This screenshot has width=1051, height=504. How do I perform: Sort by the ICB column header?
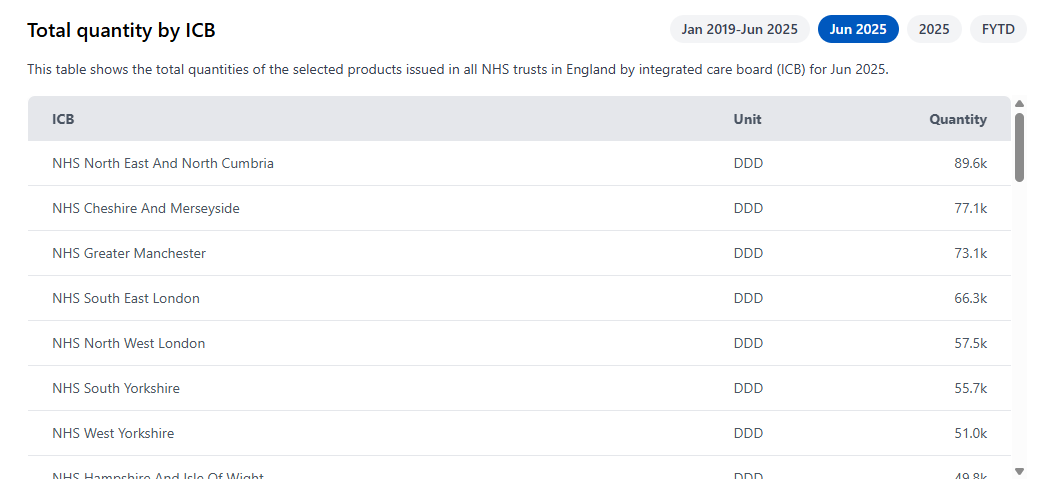tap(63, 119)
